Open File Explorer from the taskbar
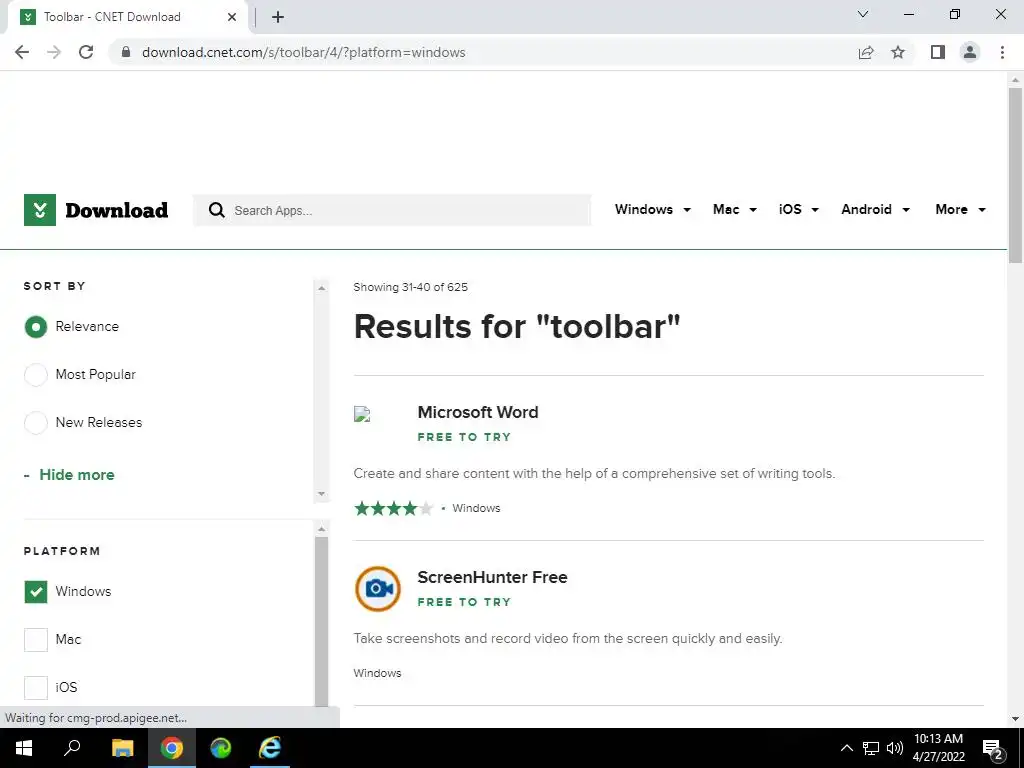 123,748
